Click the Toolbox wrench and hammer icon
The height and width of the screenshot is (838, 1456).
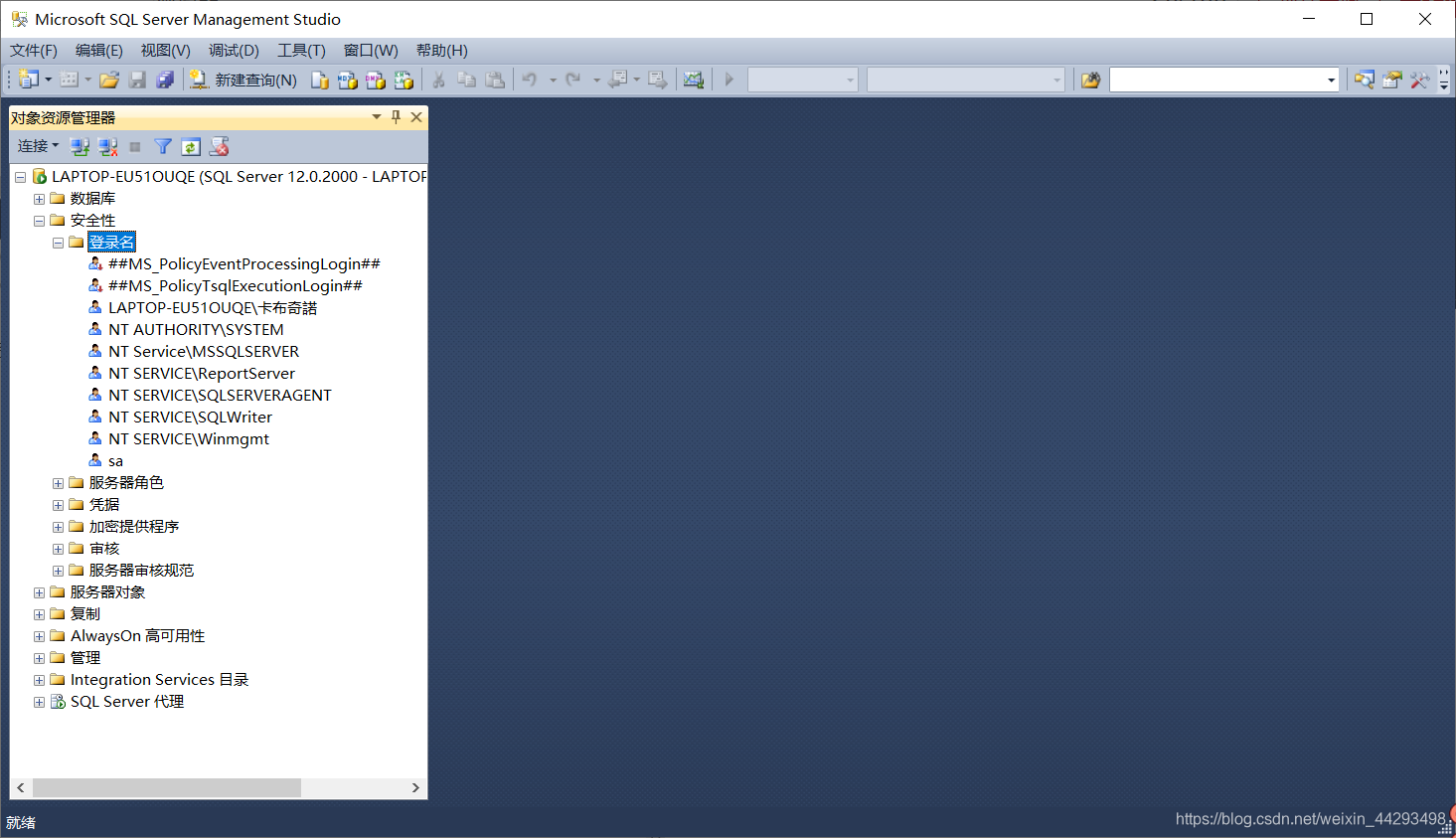(1419, 80)
